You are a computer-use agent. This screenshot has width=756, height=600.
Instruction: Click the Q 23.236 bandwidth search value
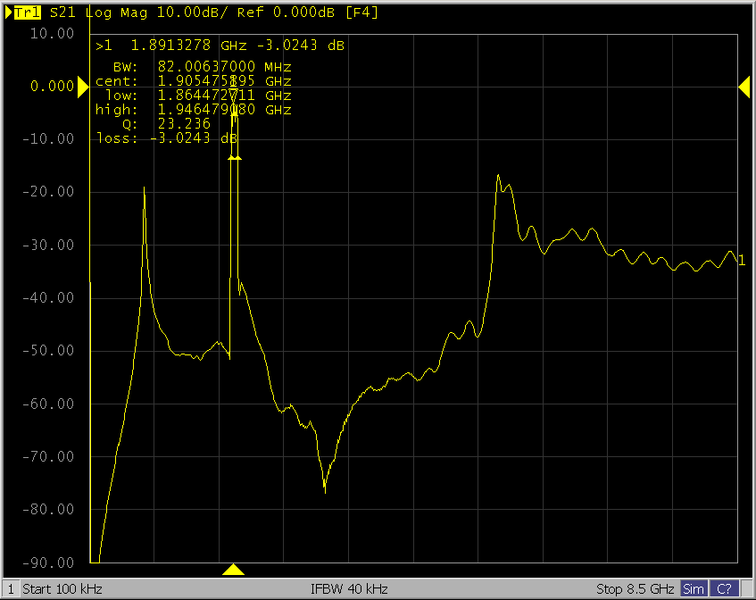click(x=184, y=123)
